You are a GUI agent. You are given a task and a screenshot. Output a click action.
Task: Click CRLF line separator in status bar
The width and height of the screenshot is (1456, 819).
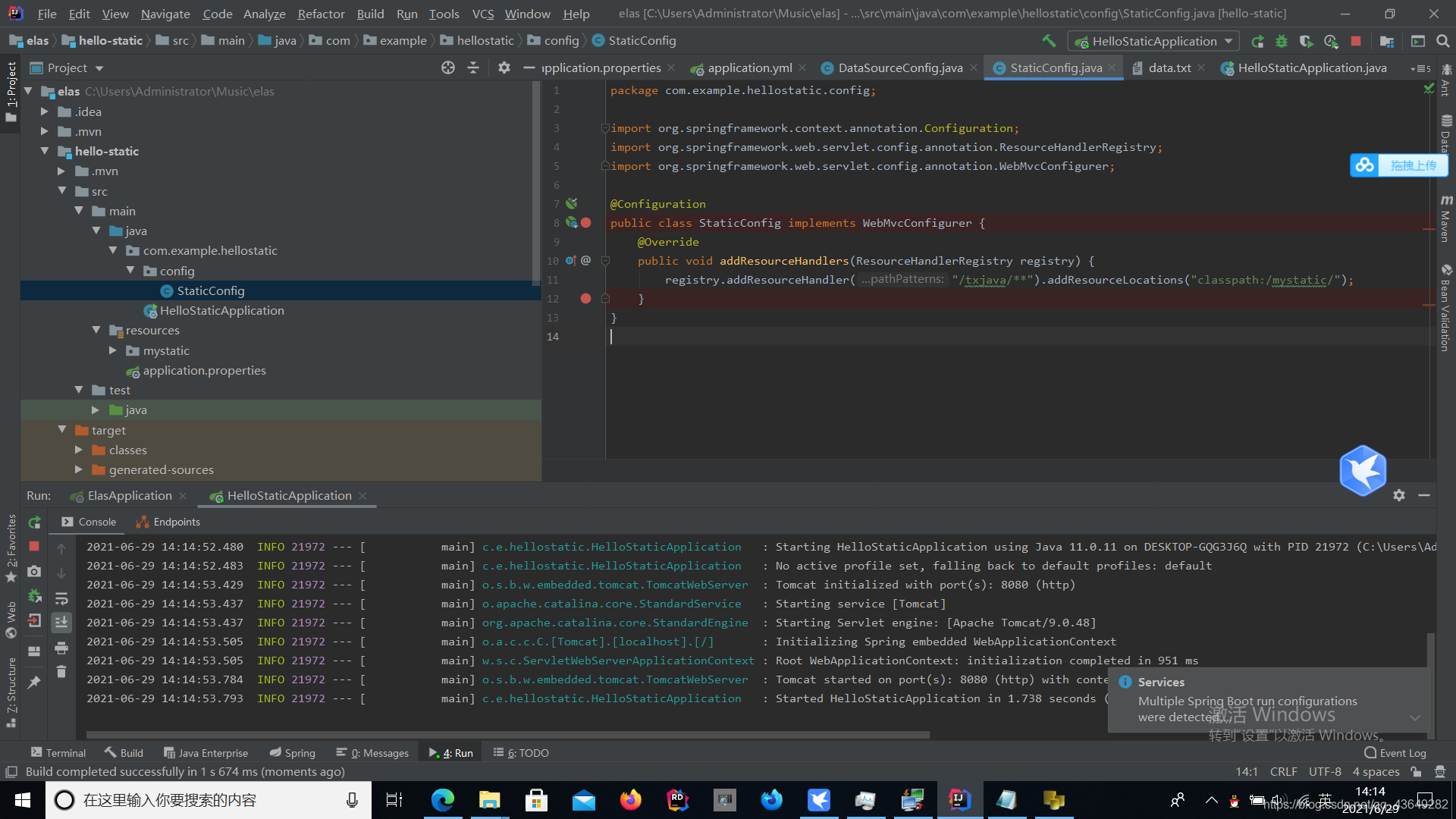[1283, 771]
